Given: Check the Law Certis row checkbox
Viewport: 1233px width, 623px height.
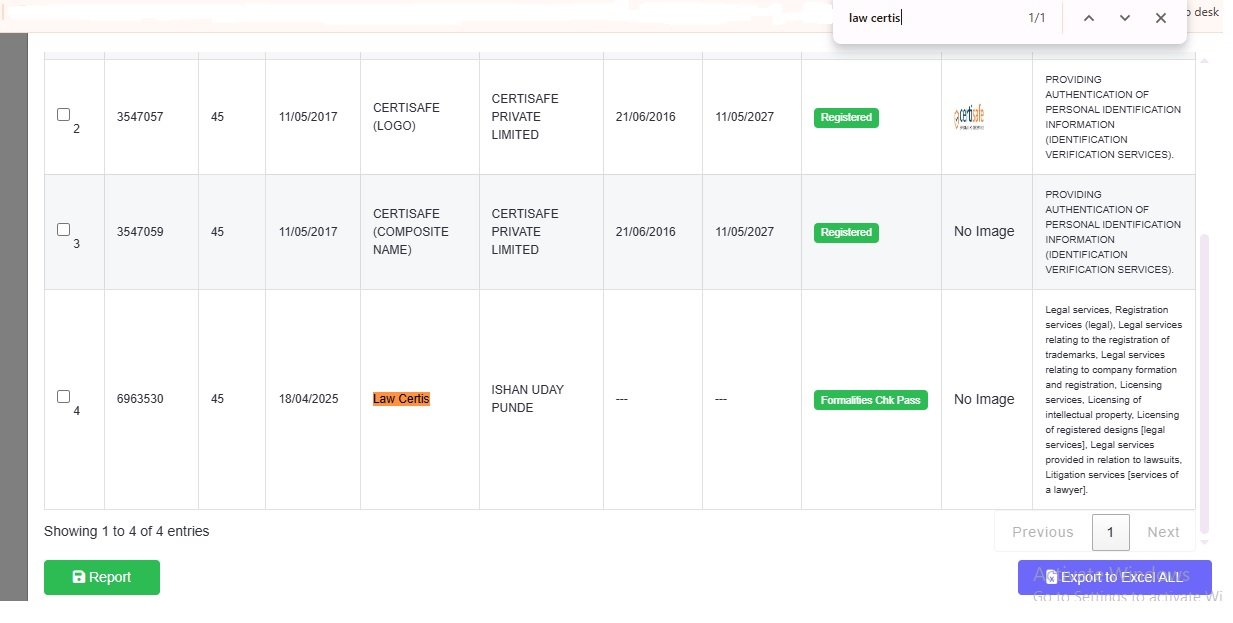Looking at the screenshot, I should (x=64, y=397).
